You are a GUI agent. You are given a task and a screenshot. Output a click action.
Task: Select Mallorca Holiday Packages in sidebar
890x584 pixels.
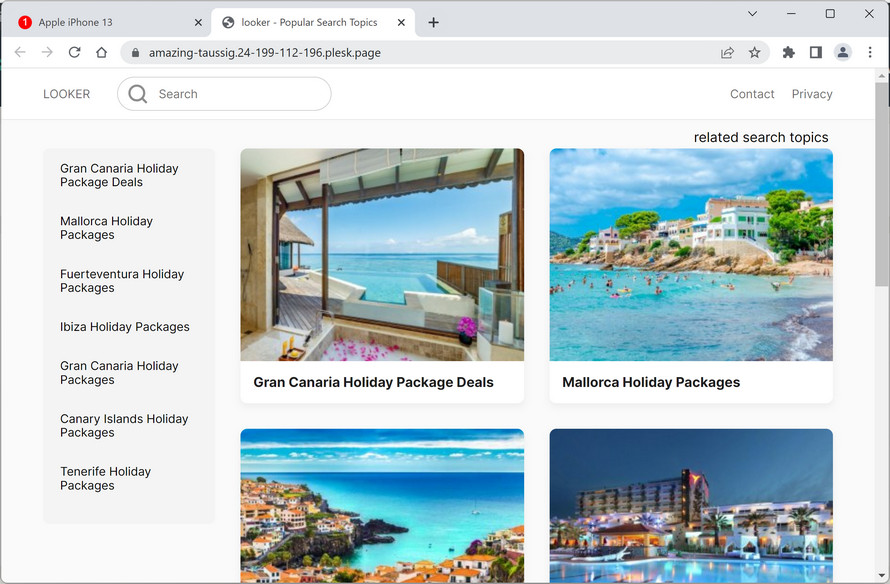coord(106,228)
